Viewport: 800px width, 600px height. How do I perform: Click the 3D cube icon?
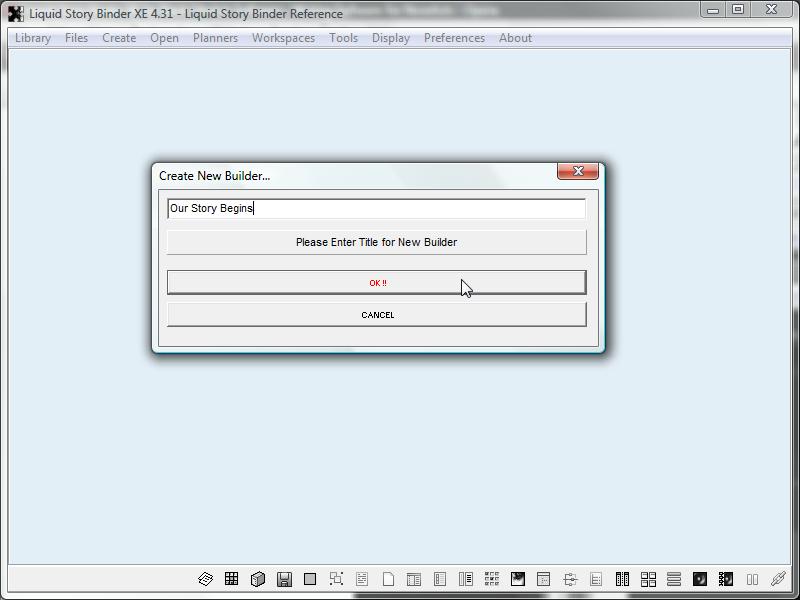258,579
